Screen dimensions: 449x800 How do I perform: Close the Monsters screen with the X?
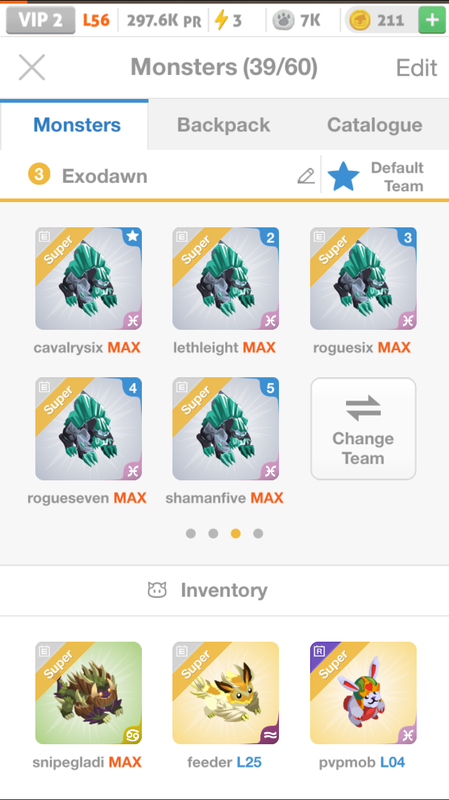[32, 67]
